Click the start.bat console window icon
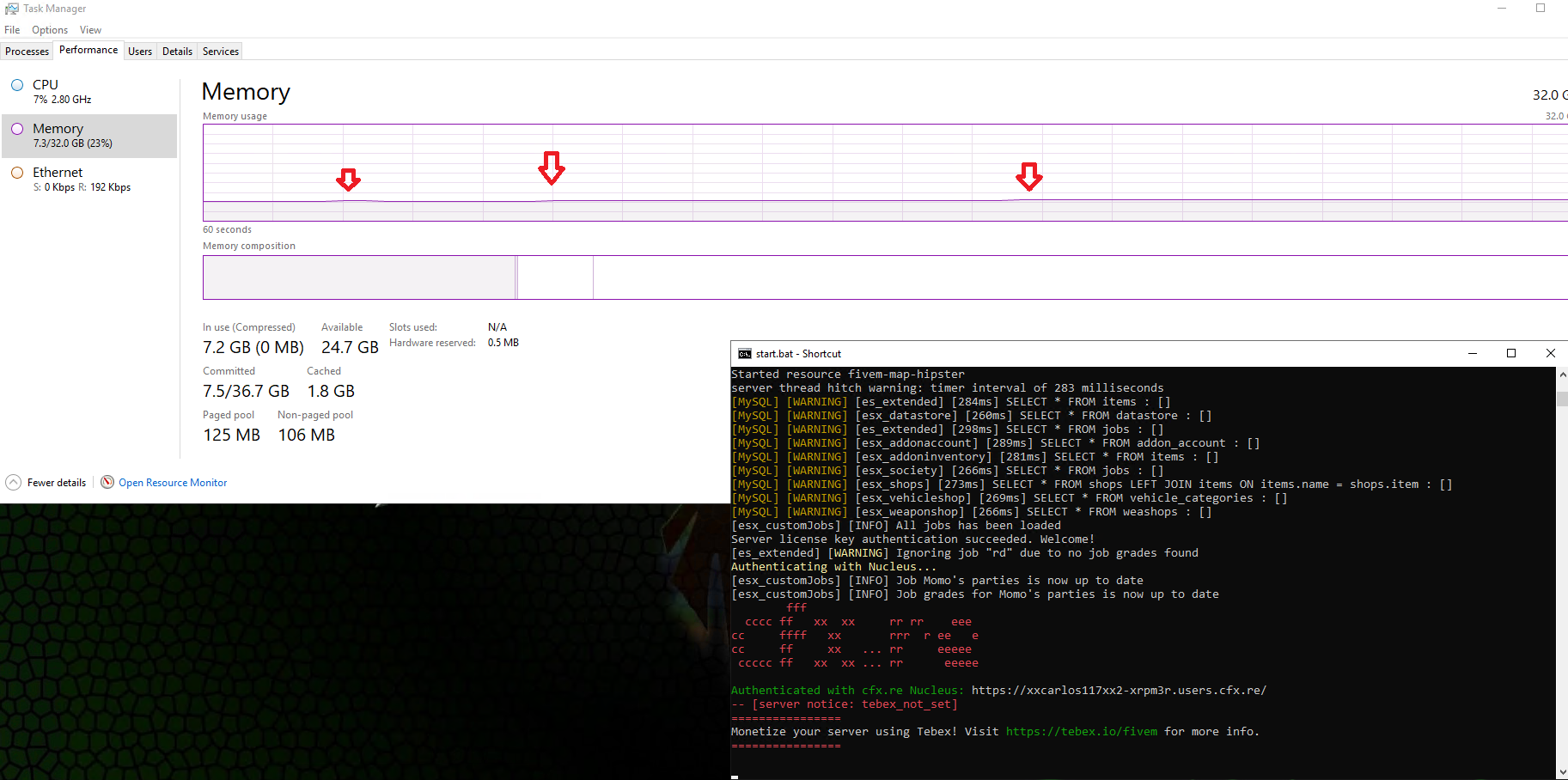The image size is (1568, 780). (x=745, y=354)
